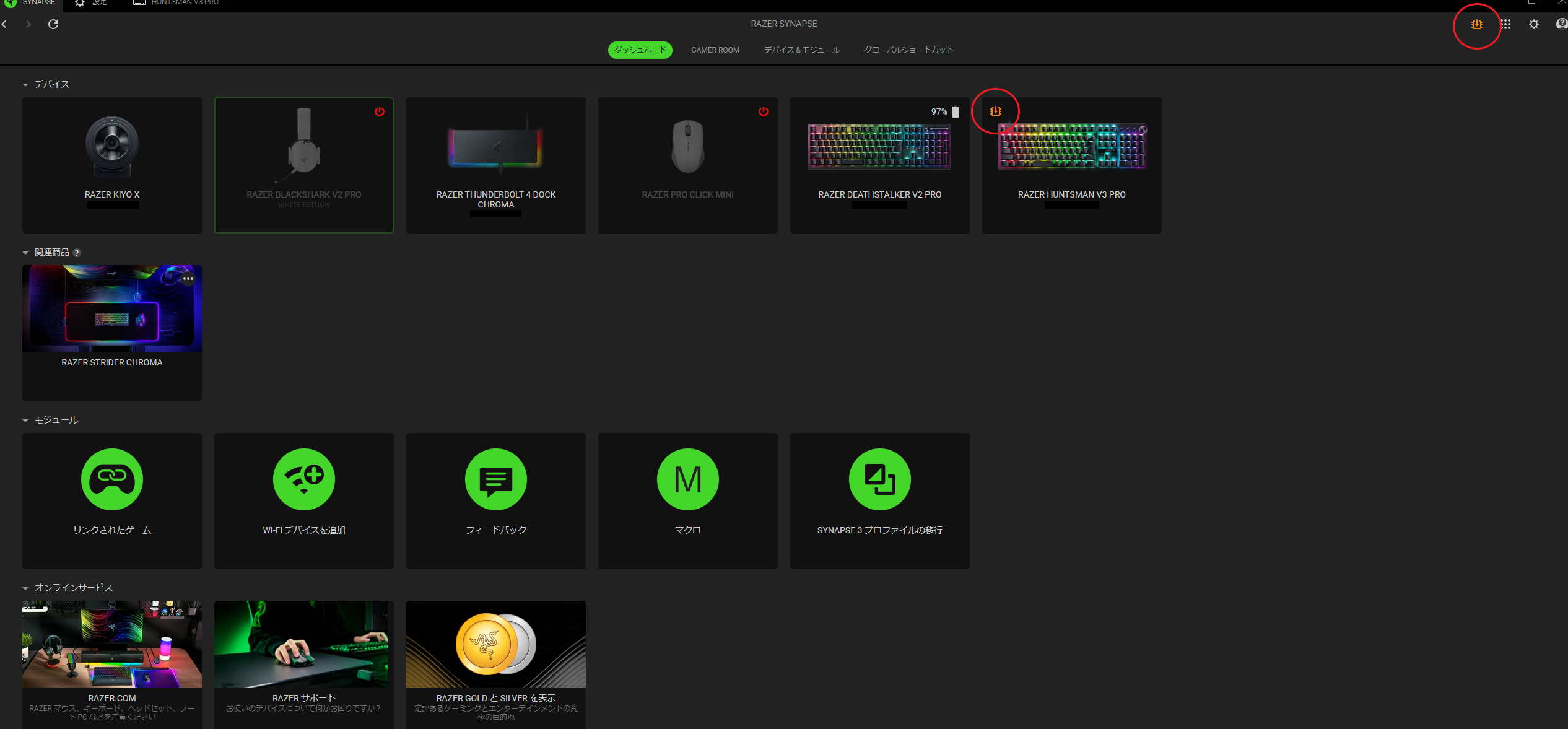Open the マクロ module icon
1568x729 pixels.
[x=688, y=479]
